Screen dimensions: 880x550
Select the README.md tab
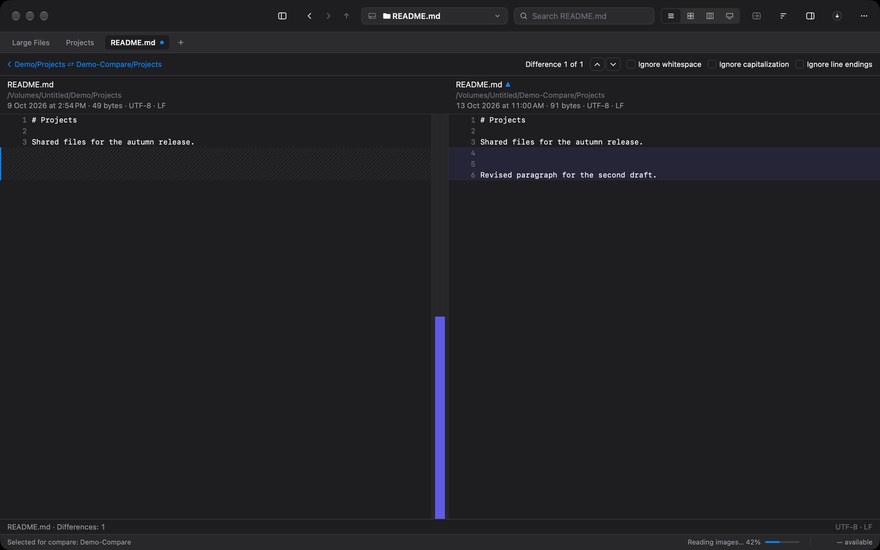click(137, 43)
